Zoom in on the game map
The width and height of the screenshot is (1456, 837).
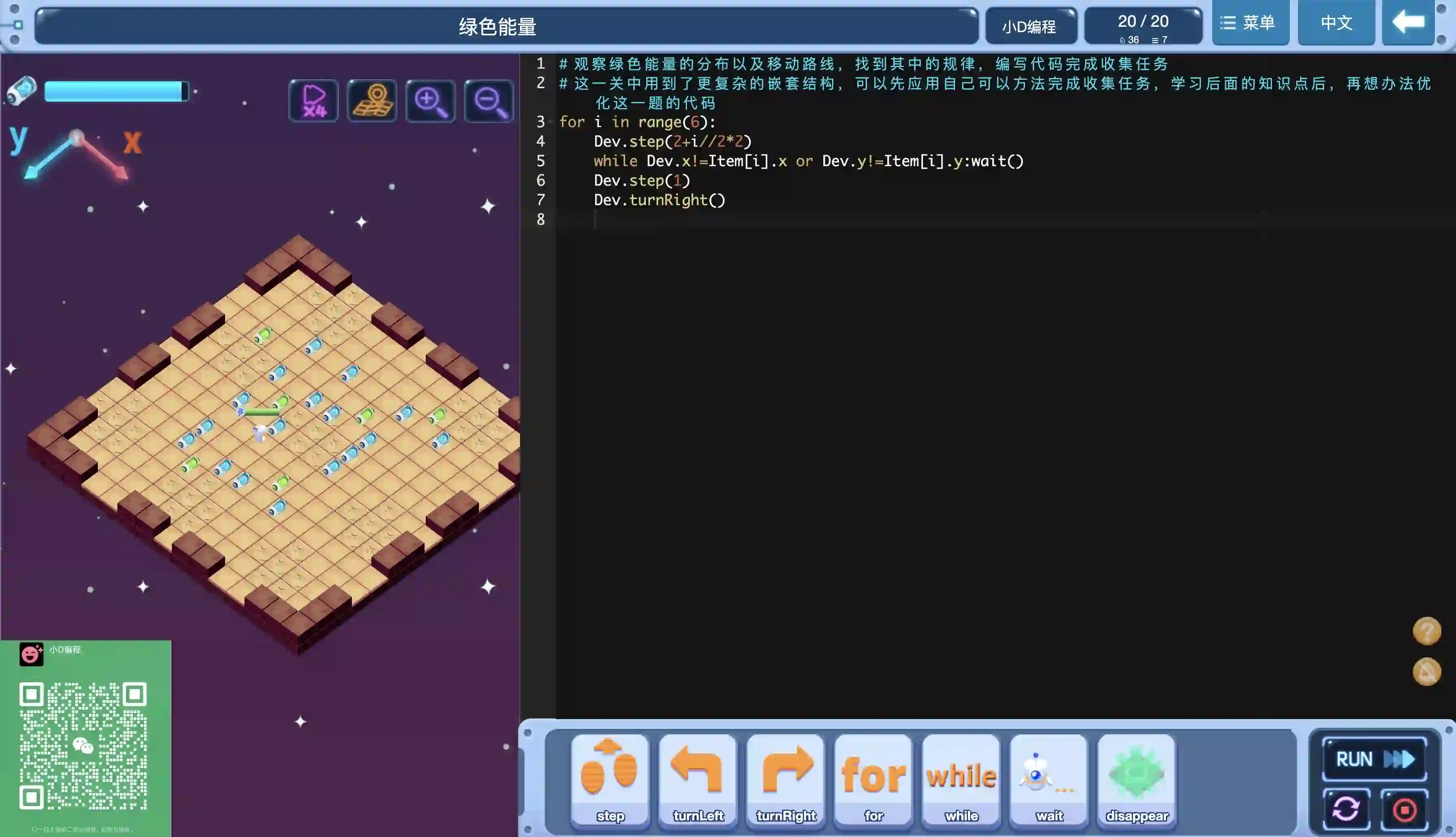[430, 101]
